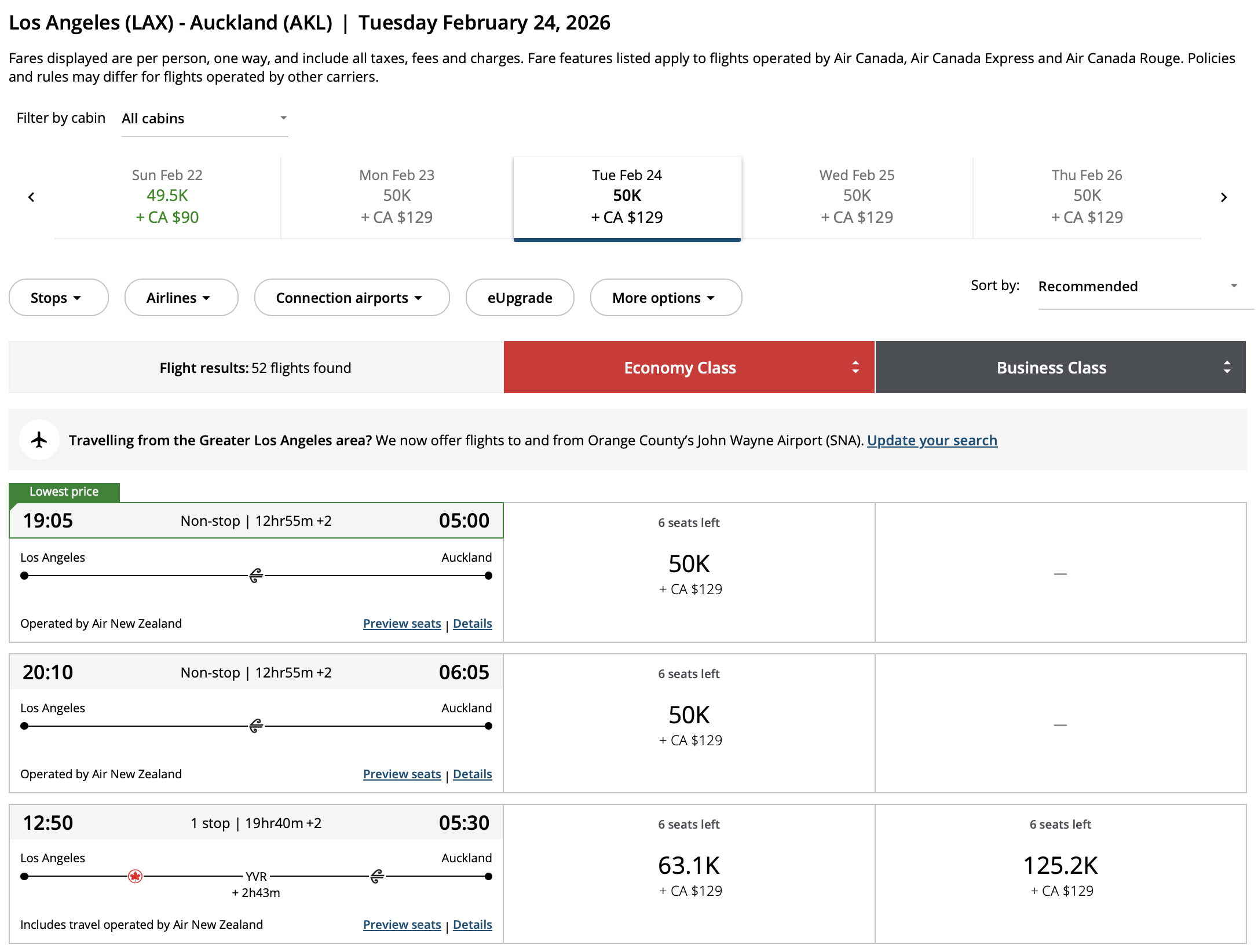This screenshot has width=1258, height=952.
Task: Open the More options dropdown
Action: point(665,297)
